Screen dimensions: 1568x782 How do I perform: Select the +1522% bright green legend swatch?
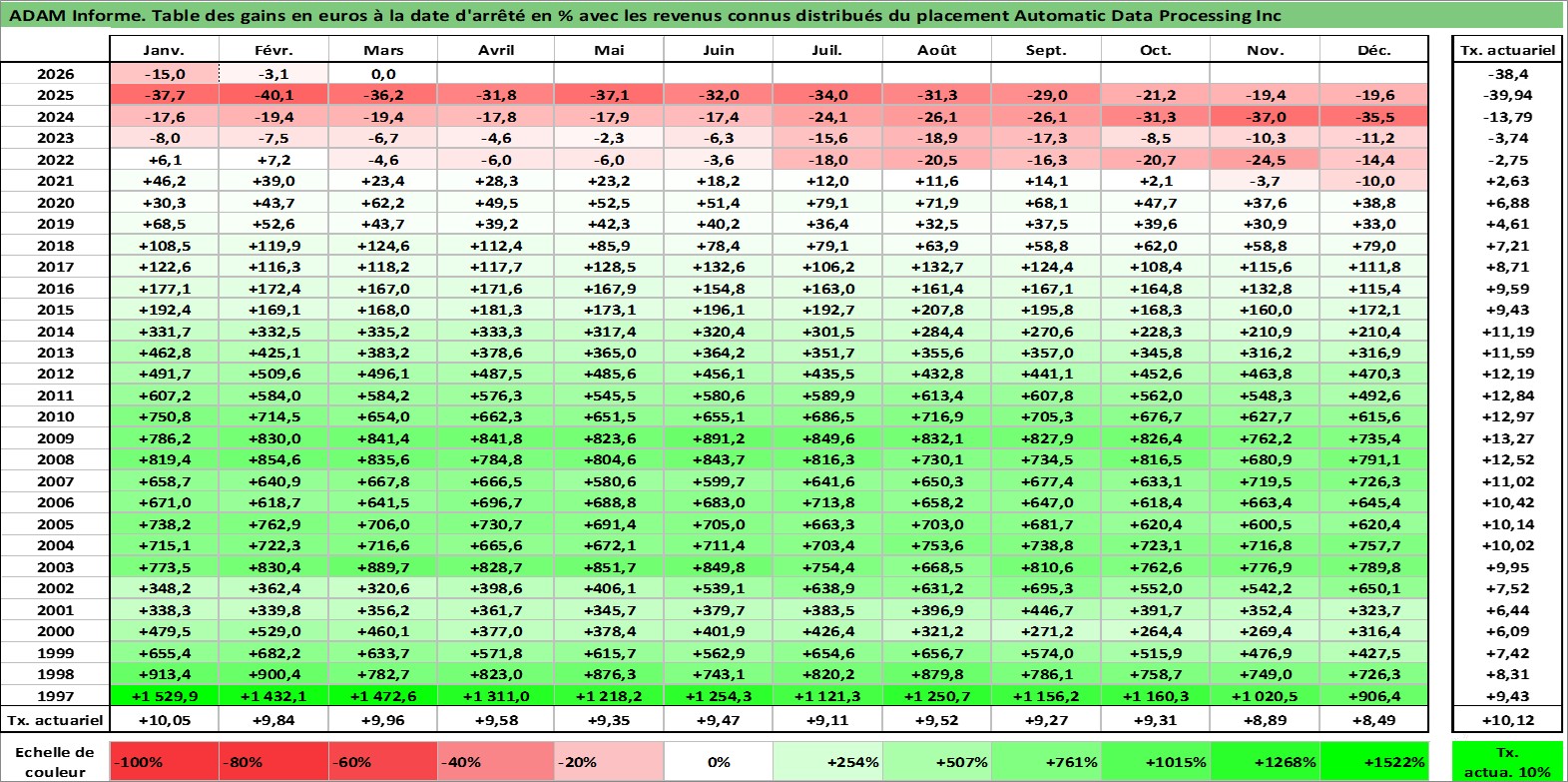[1374, 761]
